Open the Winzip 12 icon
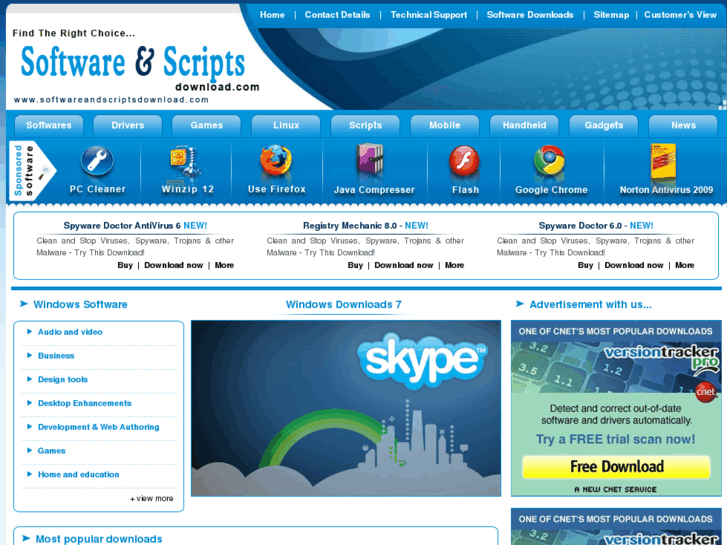The image size is (727, 545). point(185,162)
